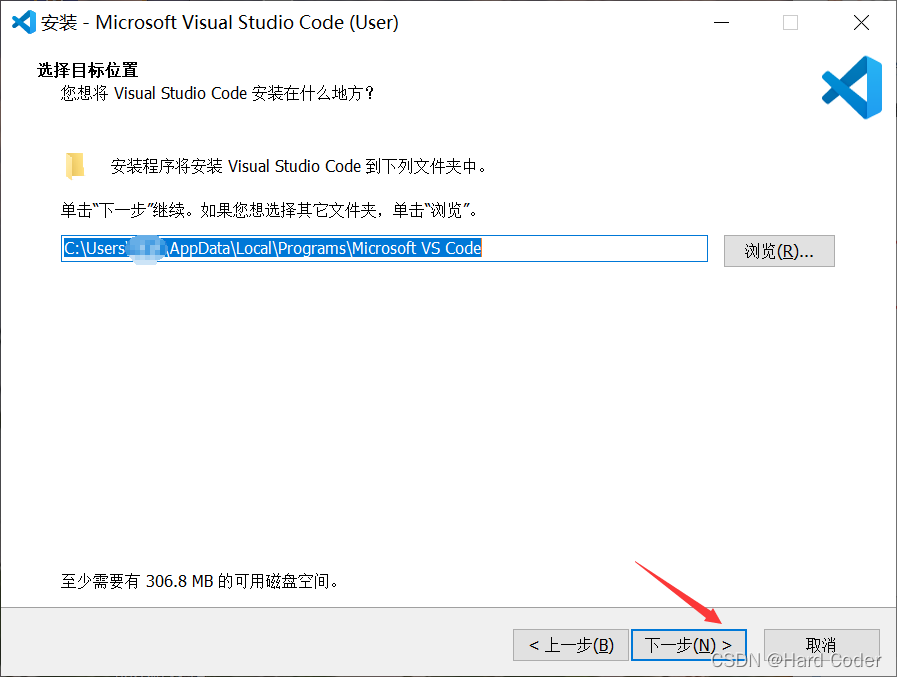Image resolution: width=897 pixels, height=677 pixels.
Task: Click the install path input field
Action: click(x=384, y=248)
